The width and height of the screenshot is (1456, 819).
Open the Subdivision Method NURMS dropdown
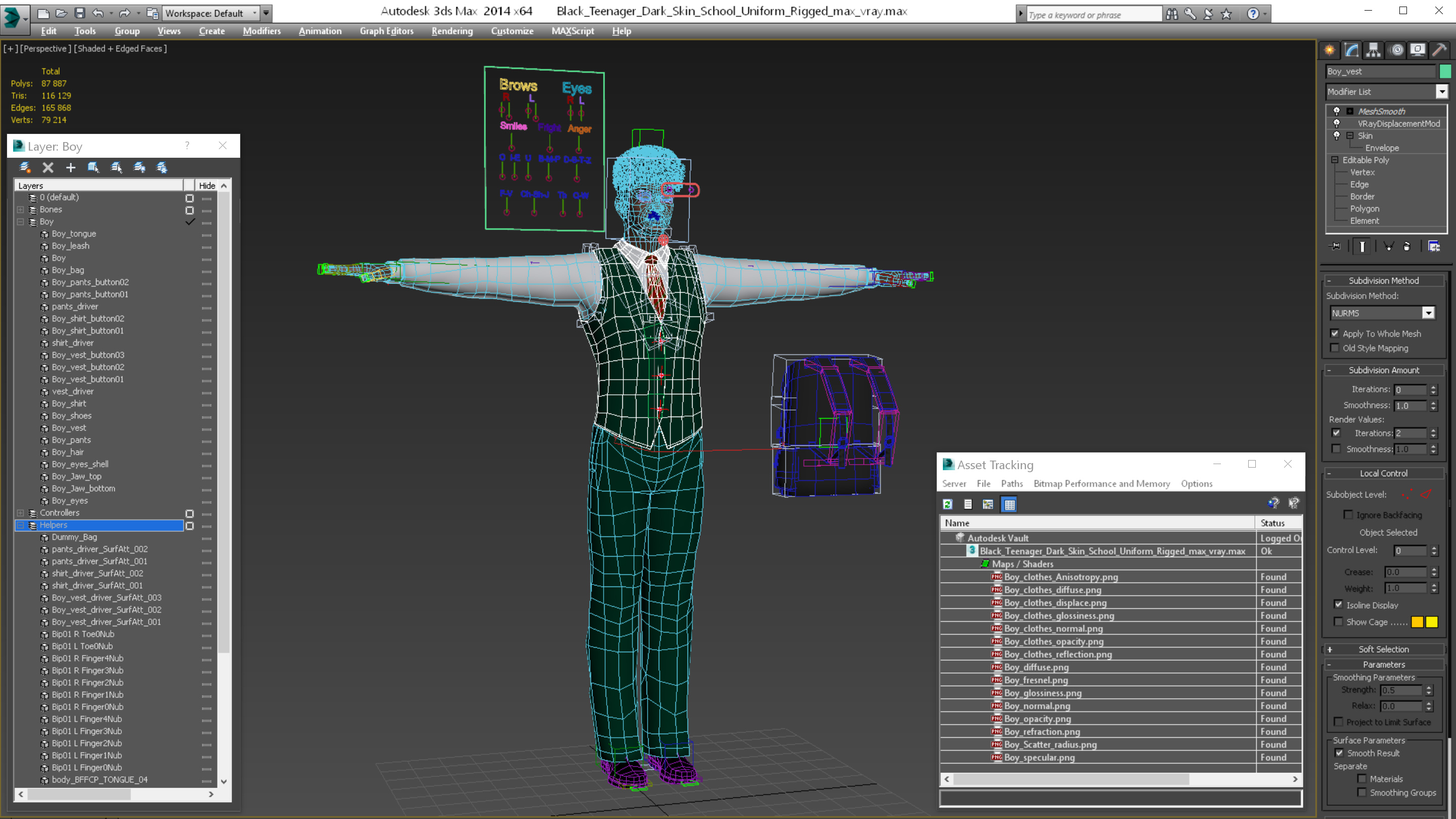(x=1428, y=313)
